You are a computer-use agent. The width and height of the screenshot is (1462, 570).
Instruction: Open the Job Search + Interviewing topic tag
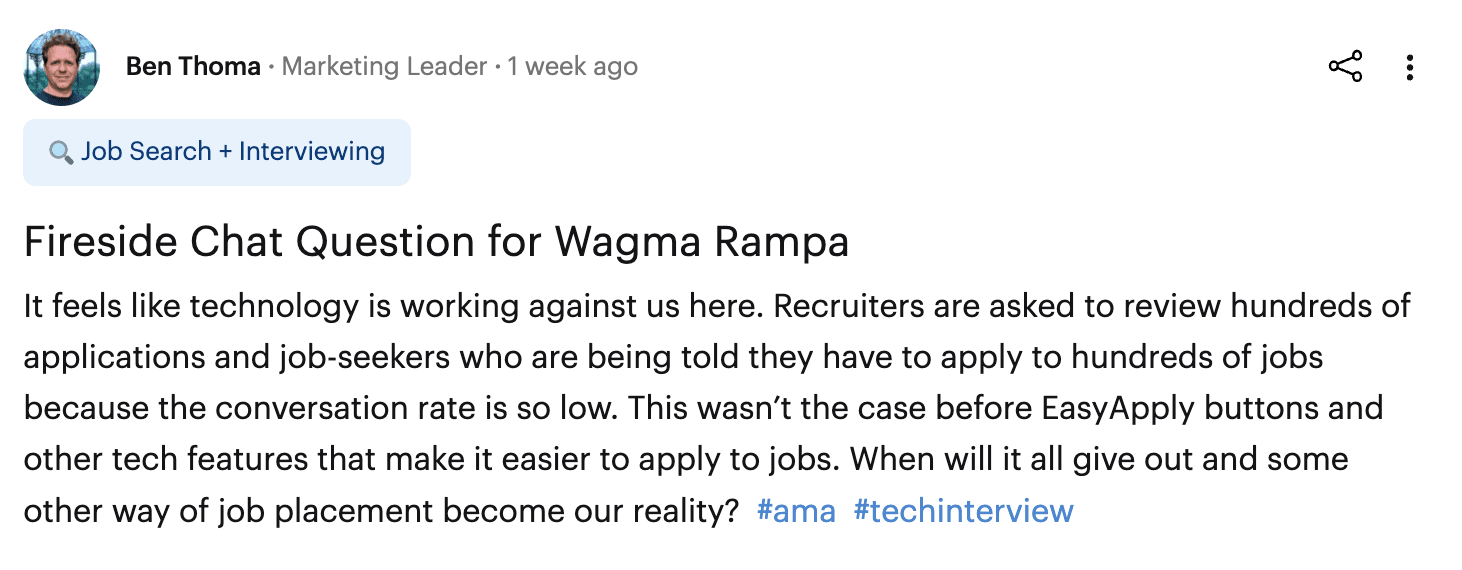[x=217, y=152]
